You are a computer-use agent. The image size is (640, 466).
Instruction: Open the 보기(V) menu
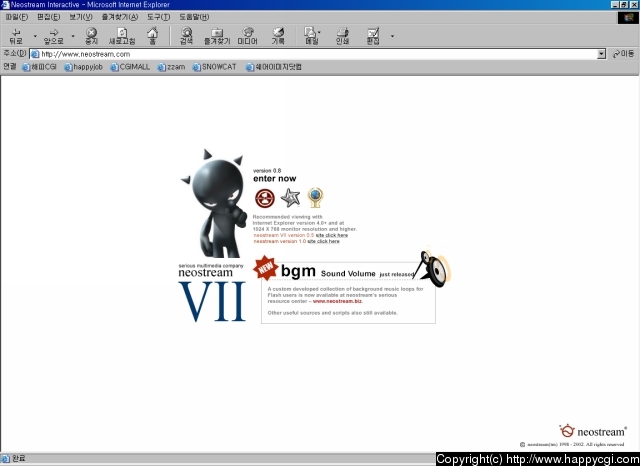coord(80,17)
